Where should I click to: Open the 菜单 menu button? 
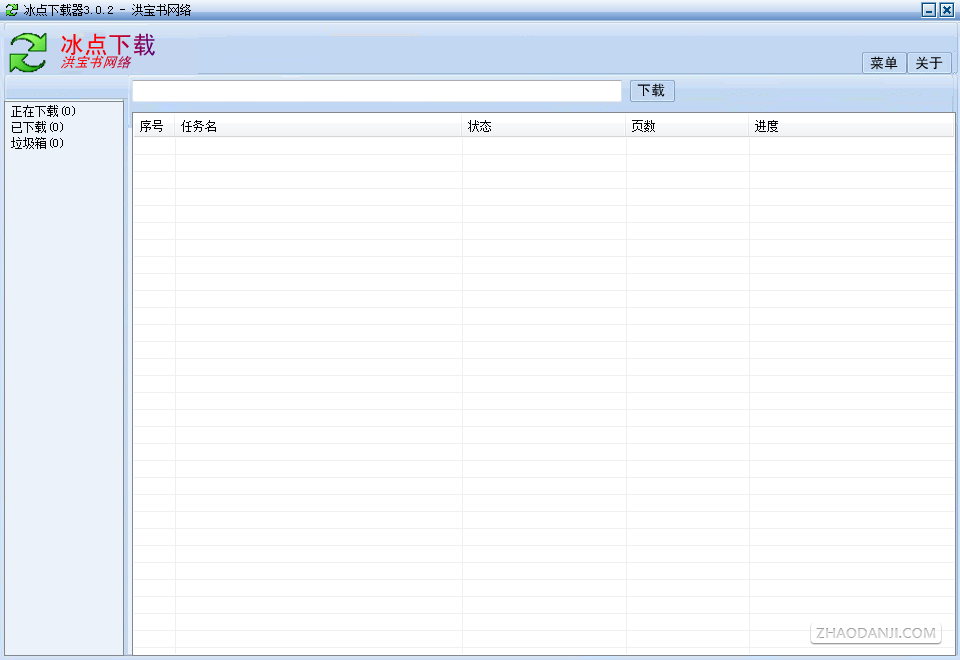(883, 63)
